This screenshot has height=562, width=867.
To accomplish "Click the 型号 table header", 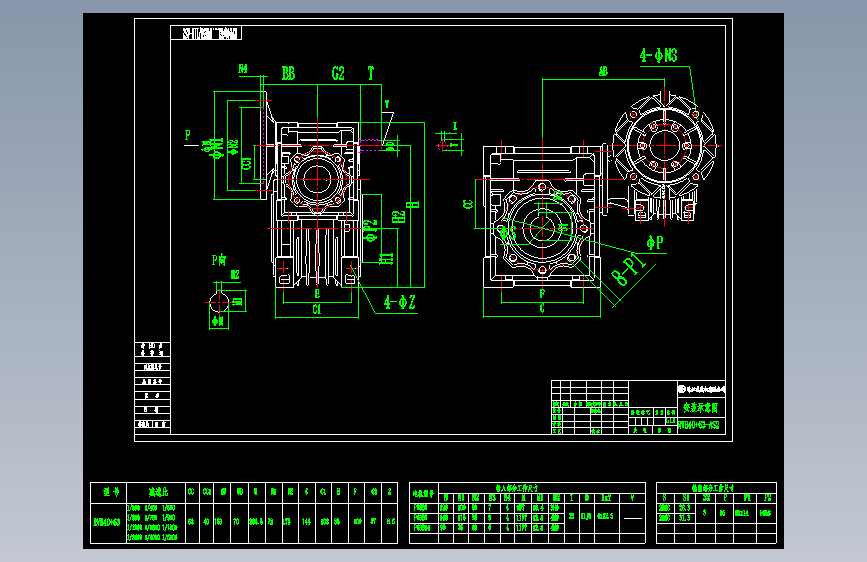I will coord(111,492).
